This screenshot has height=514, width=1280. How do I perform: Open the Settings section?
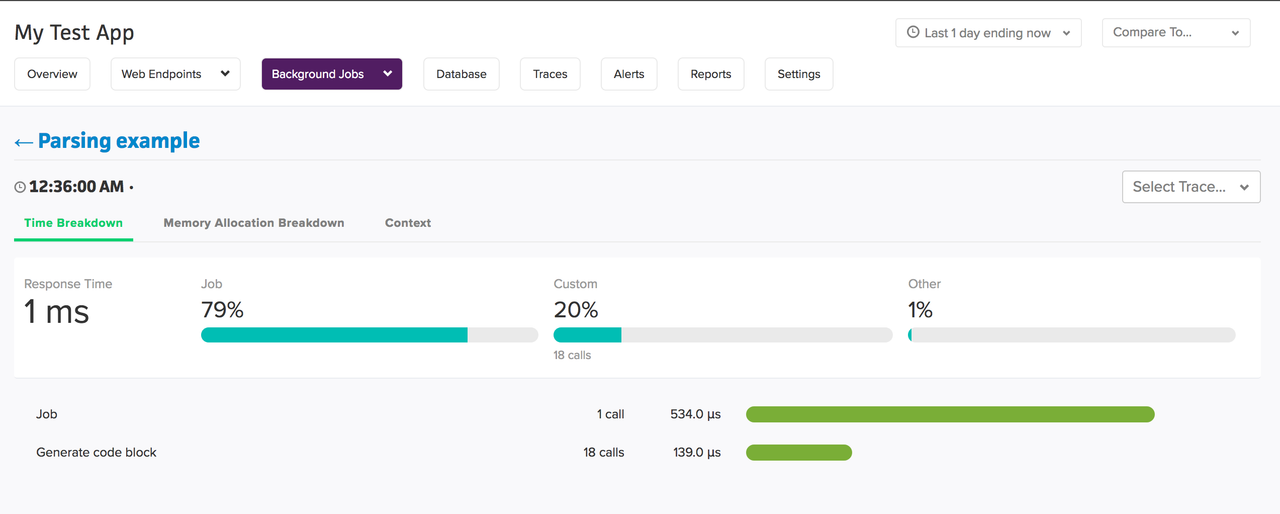[799, 74]
